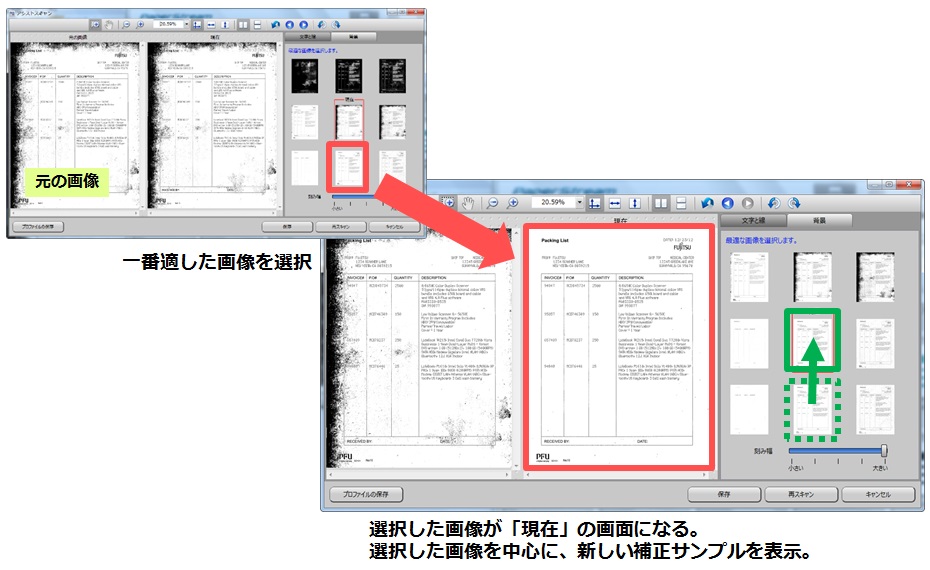Viewport: 930px width, 570px height.
Task: Open the 背景 tab in back window
Action: [x=353, y=37]
